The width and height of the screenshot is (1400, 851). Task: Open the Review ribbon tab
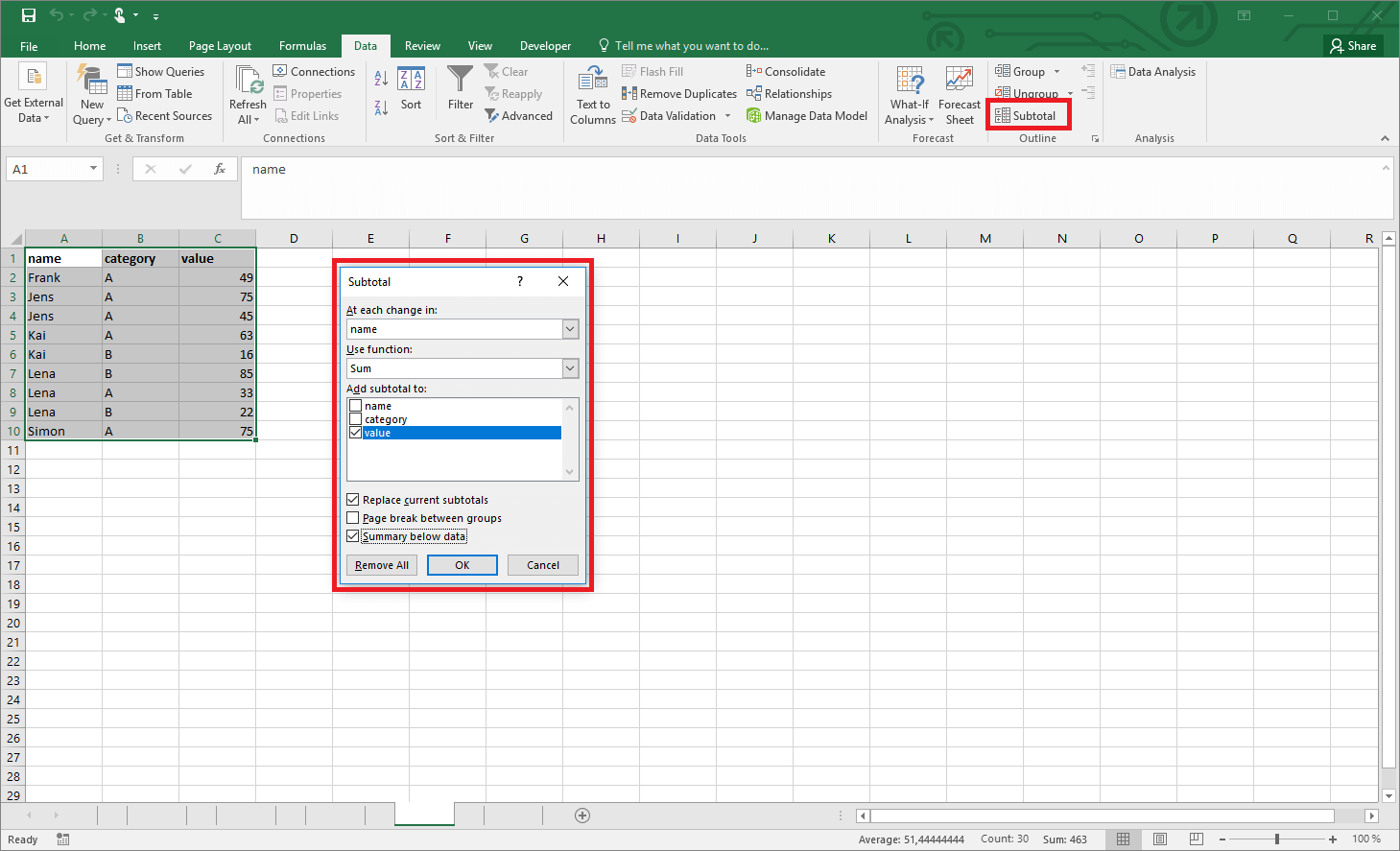point(422,45)
